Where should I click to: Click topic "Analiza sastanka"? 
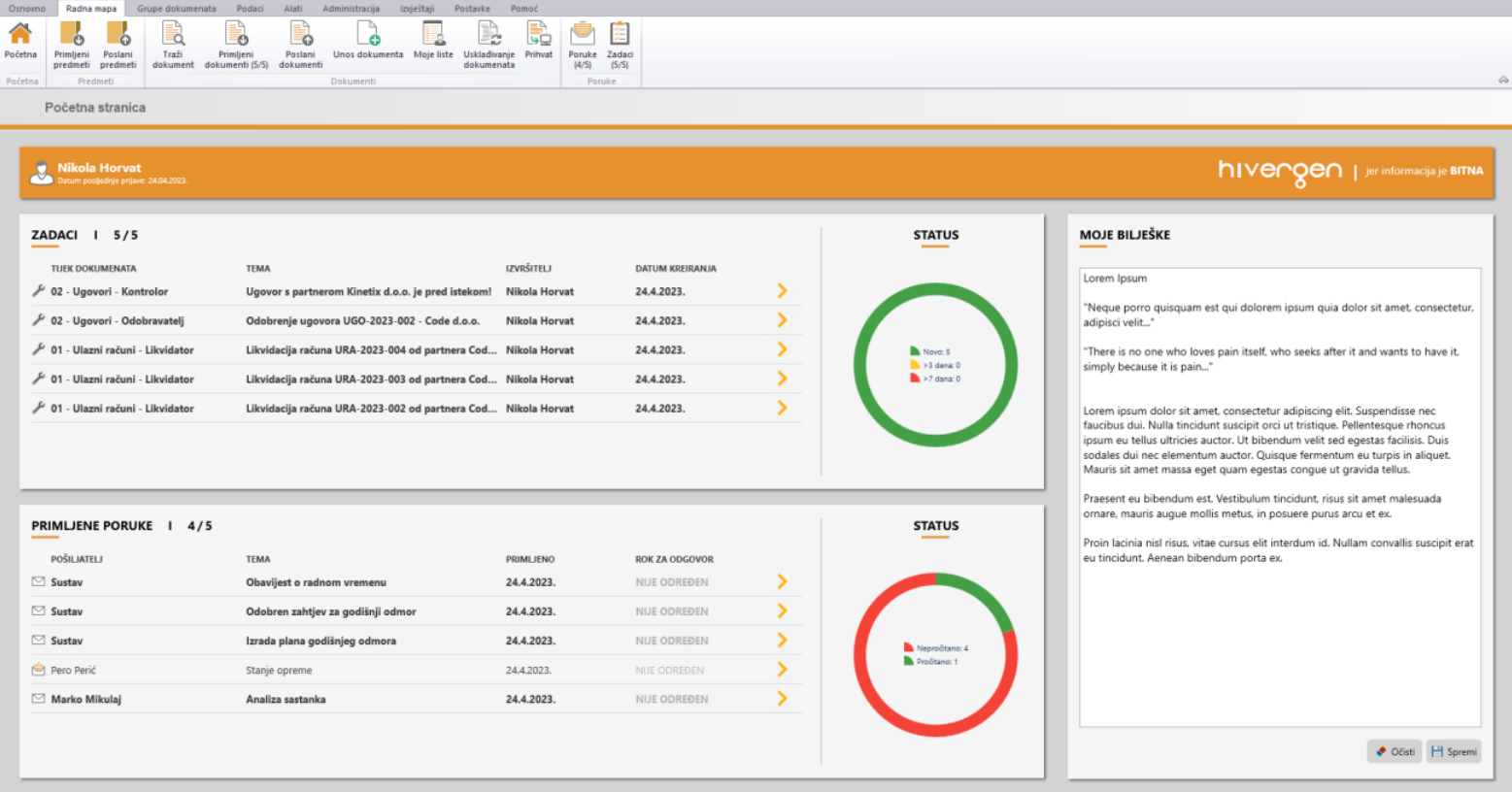tap(286, 699)
